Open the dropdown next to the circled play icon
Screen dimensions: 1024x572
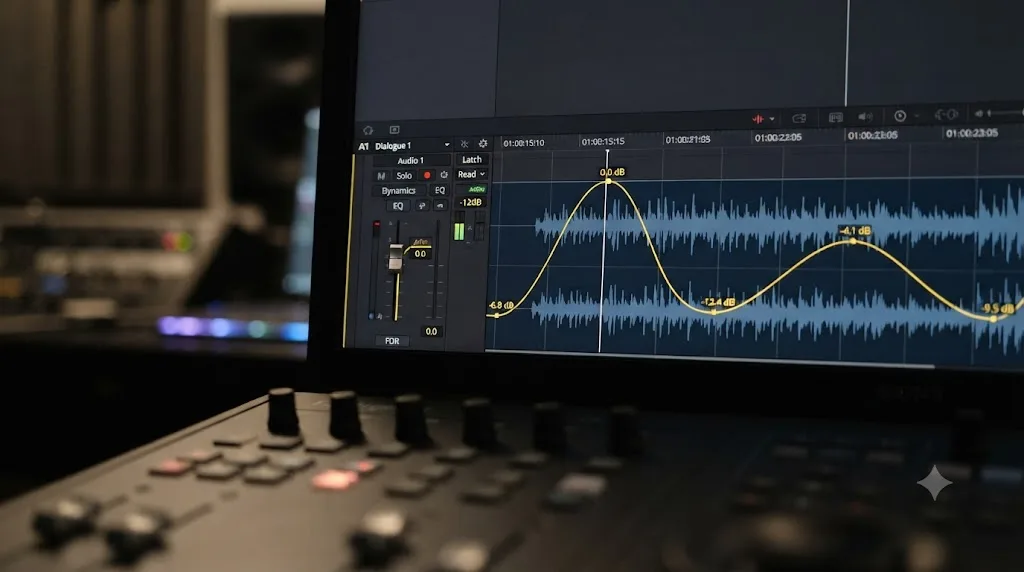916,116
